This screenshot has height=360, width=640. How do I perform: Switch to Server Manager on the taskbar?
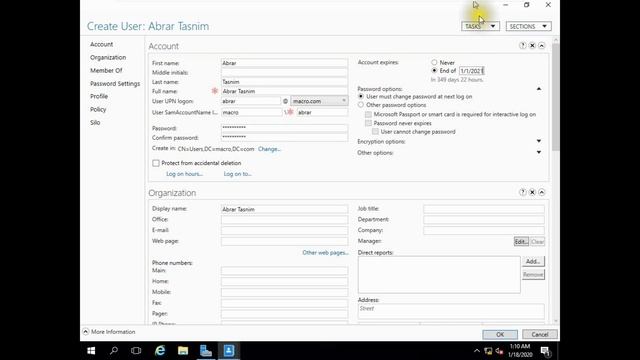(206, 351)
